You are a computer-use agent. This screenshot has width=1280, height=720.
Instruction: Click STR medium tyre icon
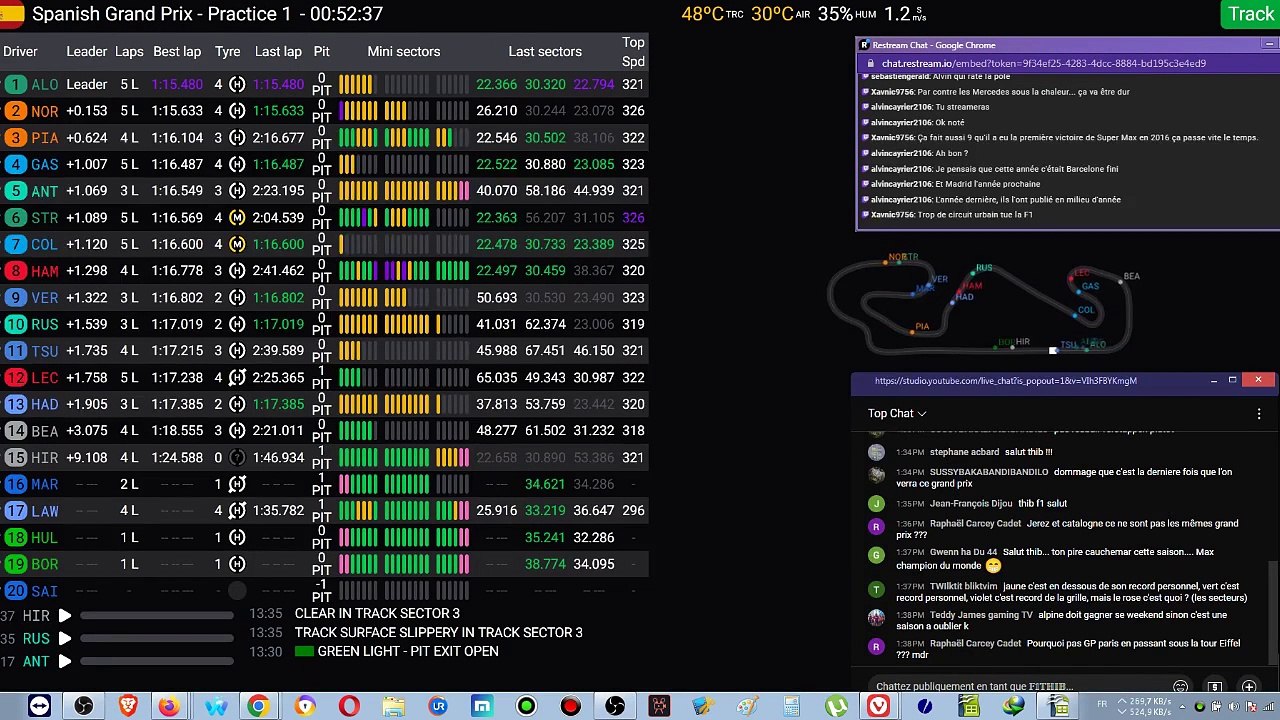tap(237, 217)
